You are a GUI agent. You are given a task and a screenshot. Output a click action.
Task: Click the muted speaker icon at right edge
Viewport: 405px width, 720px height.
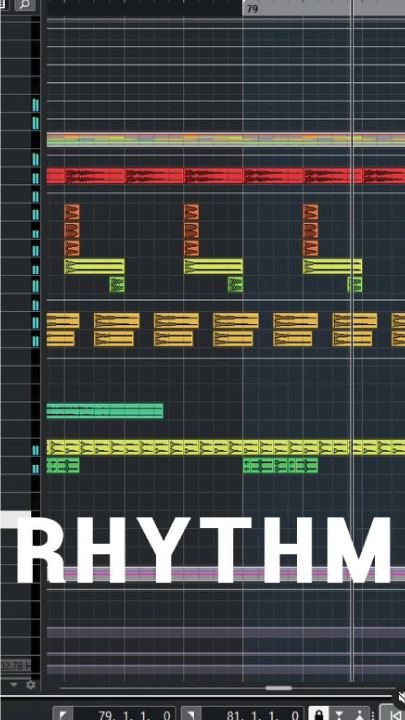pos(399,698)
